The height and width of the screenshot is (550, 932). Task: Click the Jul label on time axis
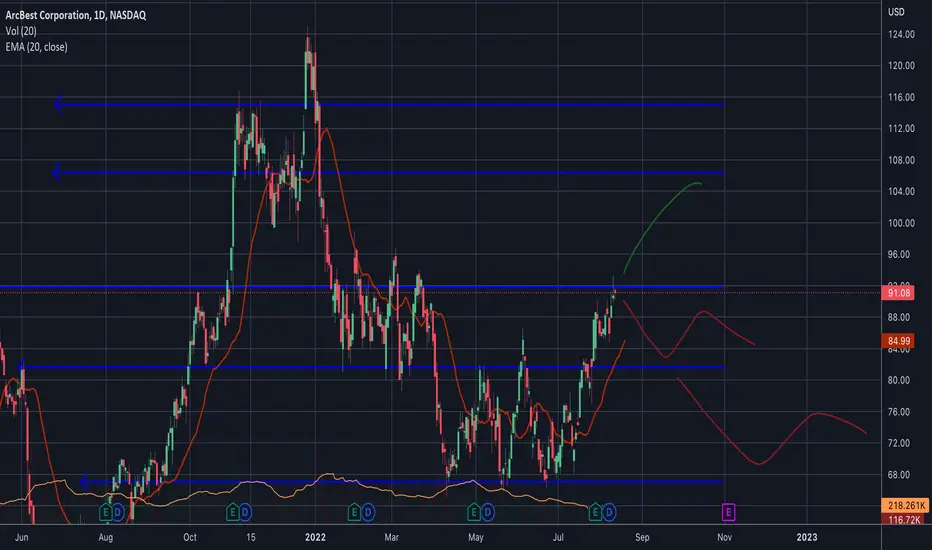558,538
